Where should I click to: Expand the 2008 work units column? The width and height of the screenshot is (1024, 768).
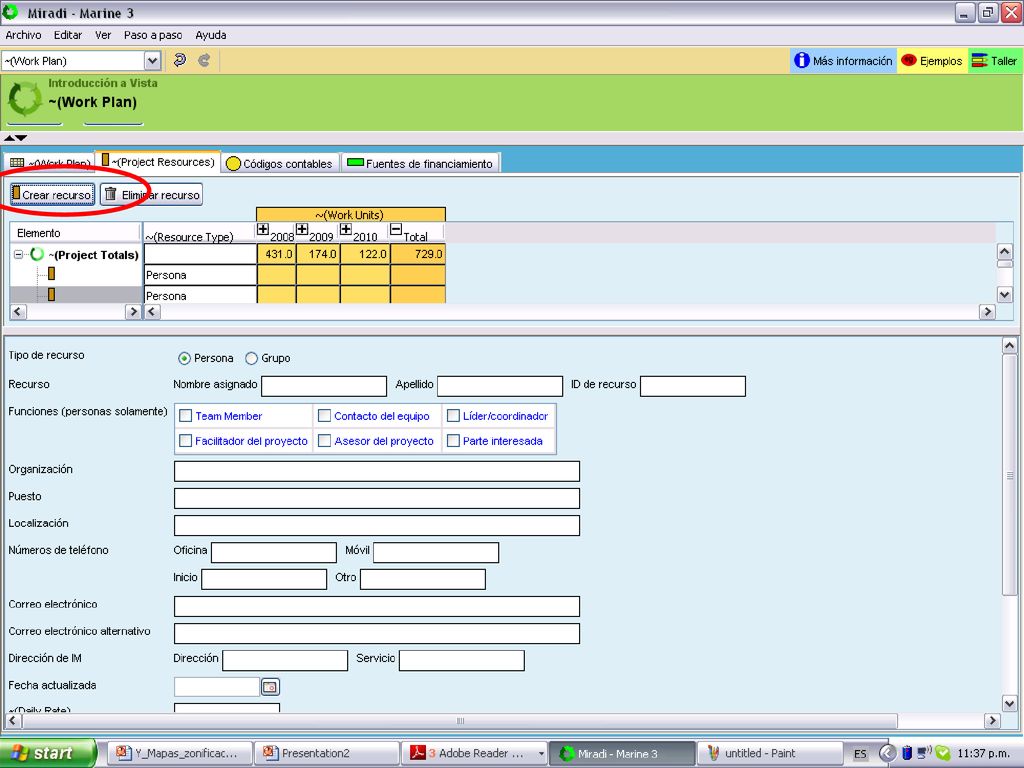point(263,229)
